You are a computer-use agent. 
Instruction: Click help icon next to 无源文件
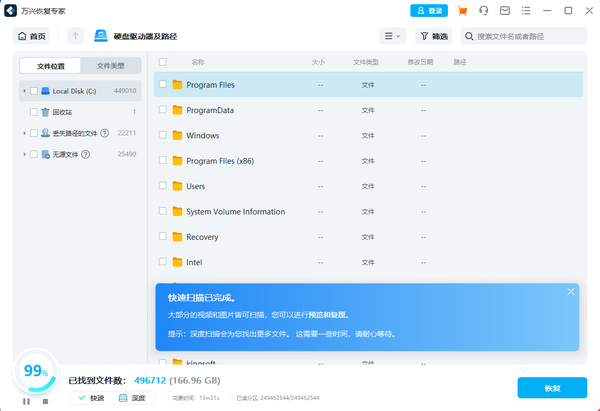85,154
